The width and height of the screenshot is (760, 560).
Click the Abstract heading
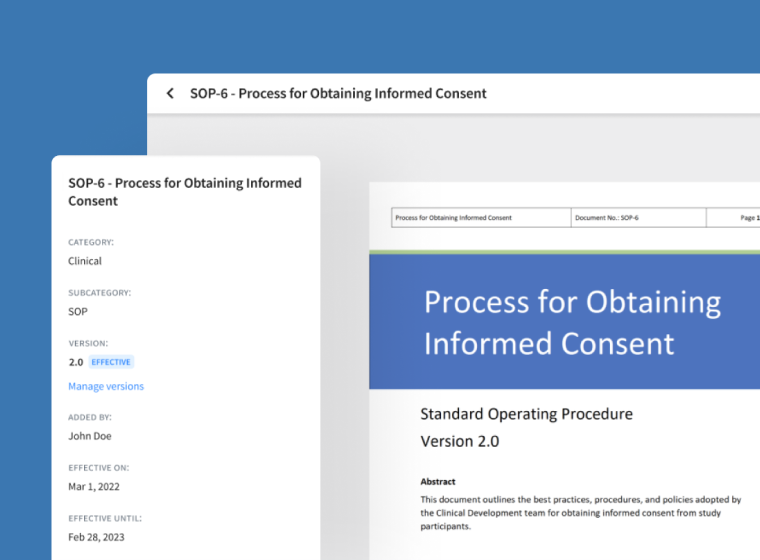(x=438, y=481)
